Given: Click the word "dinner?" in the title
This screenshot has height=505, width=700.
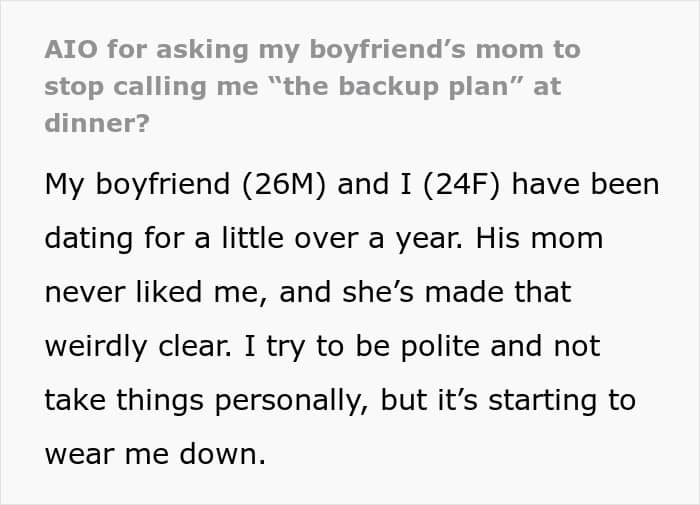Looking at the screenshot, I should [97, 123].
